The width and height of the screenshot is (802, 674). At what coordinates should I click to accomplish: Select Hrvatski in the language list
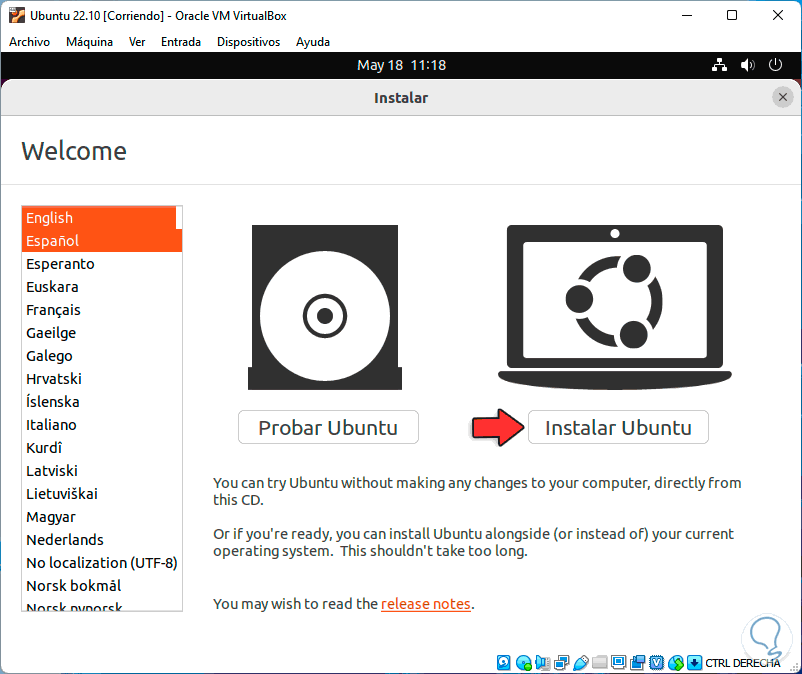click(102, 379)
